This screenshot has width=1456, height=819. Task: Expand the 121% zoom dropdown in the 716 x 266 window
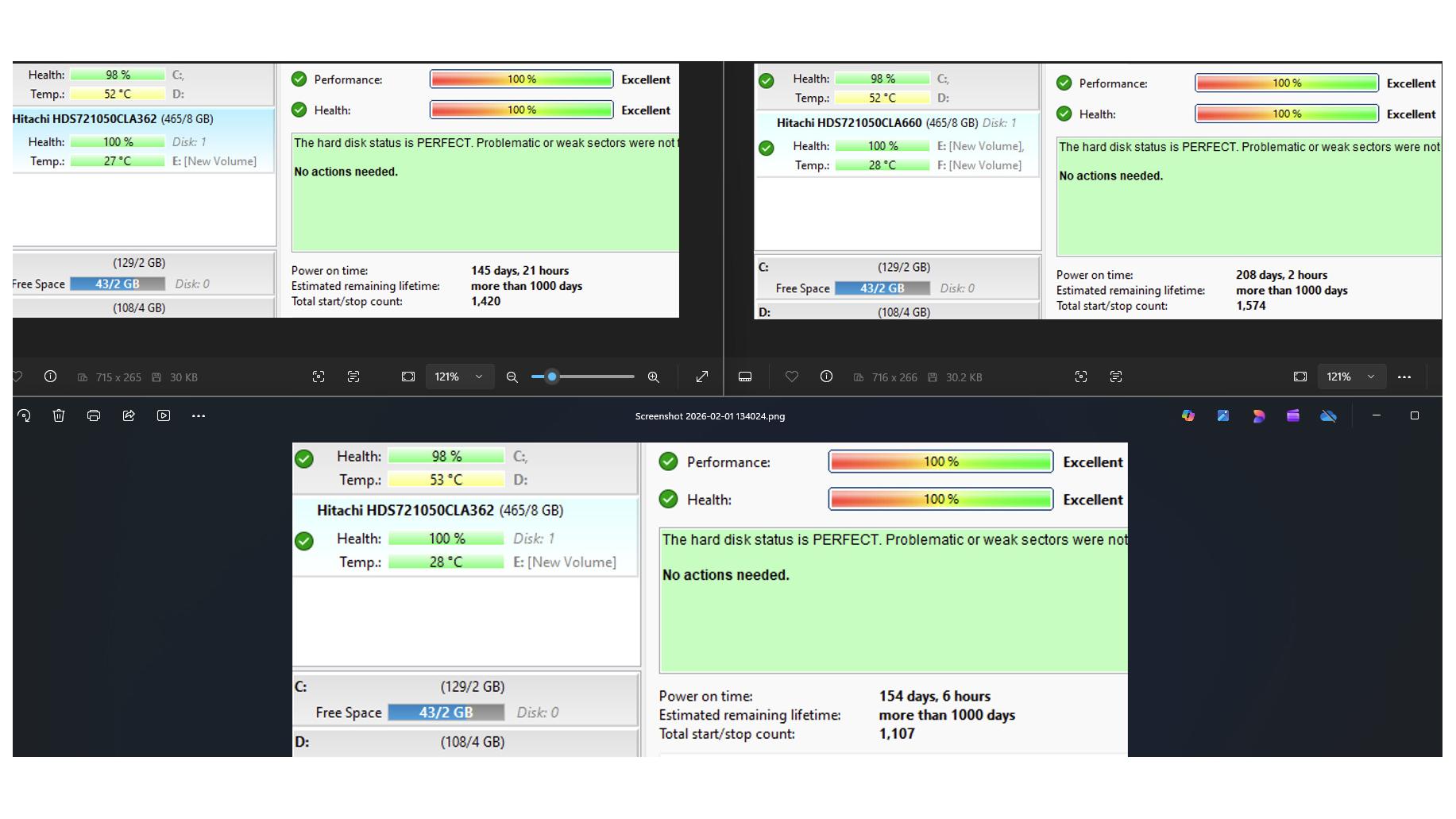tap(1370, 377)
